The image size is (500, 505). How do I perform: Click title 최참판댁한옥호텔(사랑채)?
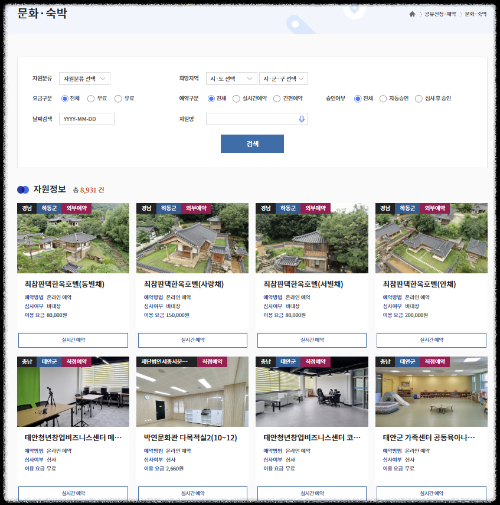click(184, 284)
